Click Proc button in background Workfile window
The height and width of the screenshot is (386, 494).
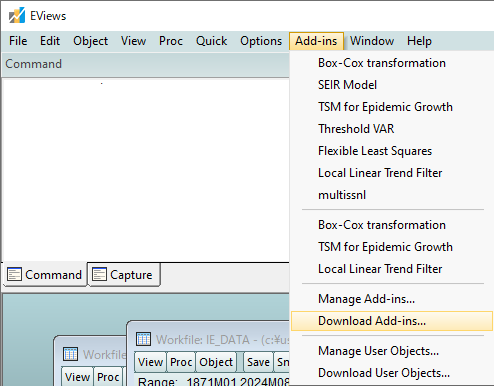click(x=108, y=377)
